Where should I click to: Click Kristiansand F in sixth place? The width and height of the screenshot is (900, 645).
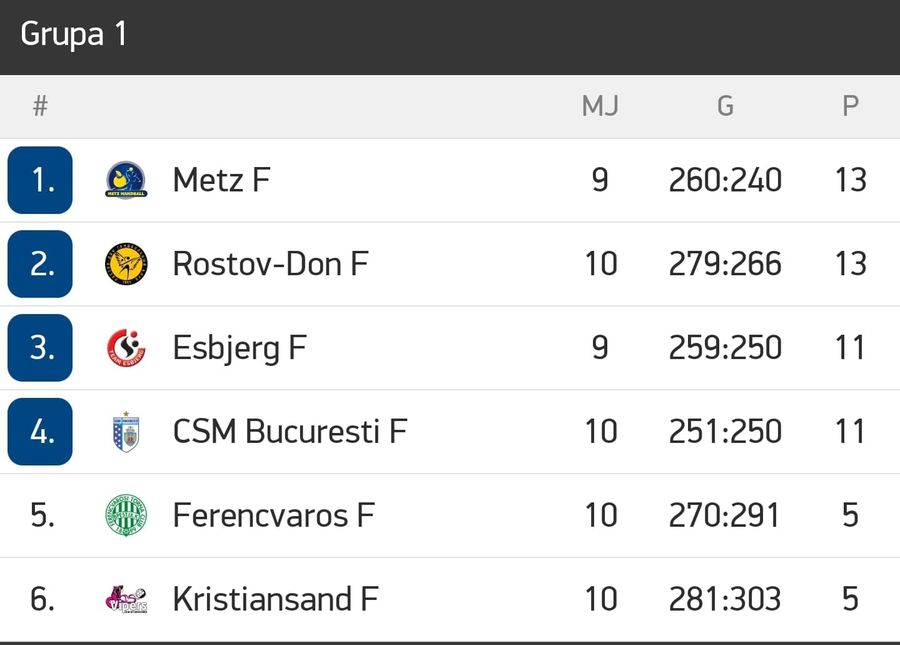[276, 599]
